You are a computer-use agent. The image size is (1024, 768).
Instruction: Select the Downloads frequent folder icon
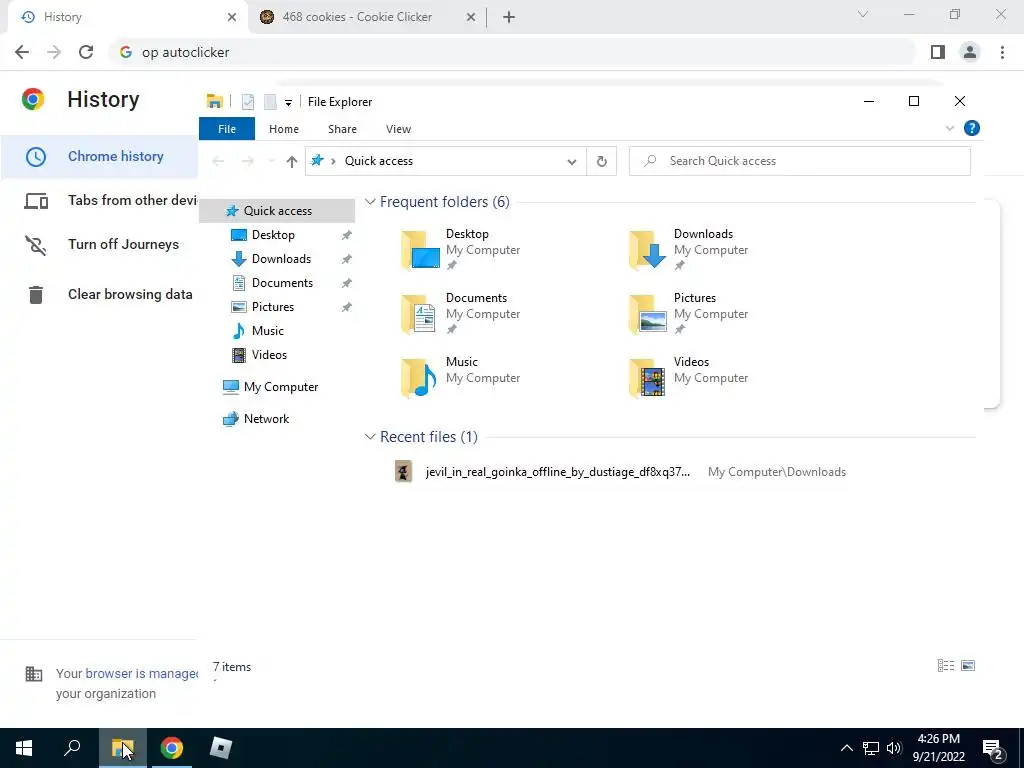click(x=648, y=249)
